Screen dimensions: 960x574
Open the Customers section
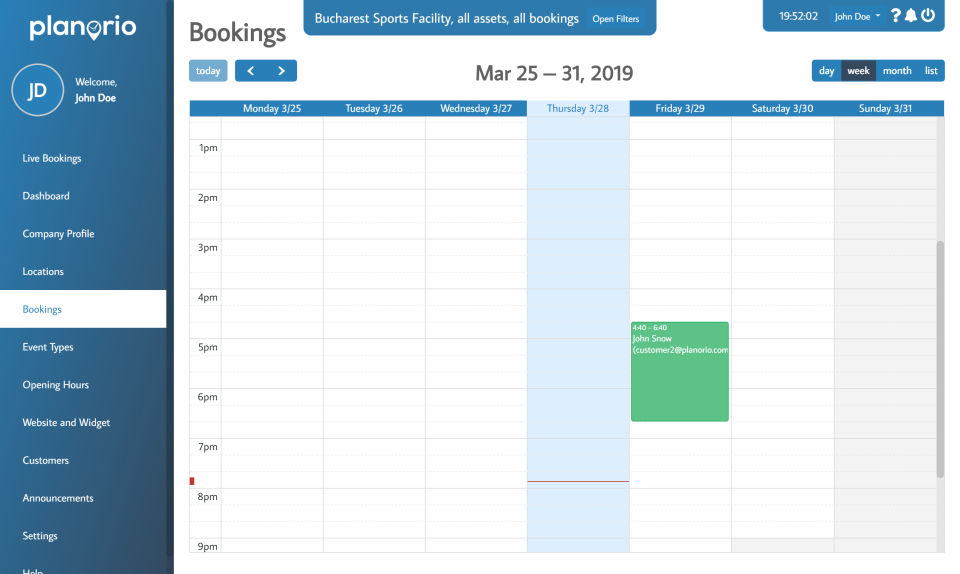46,461
